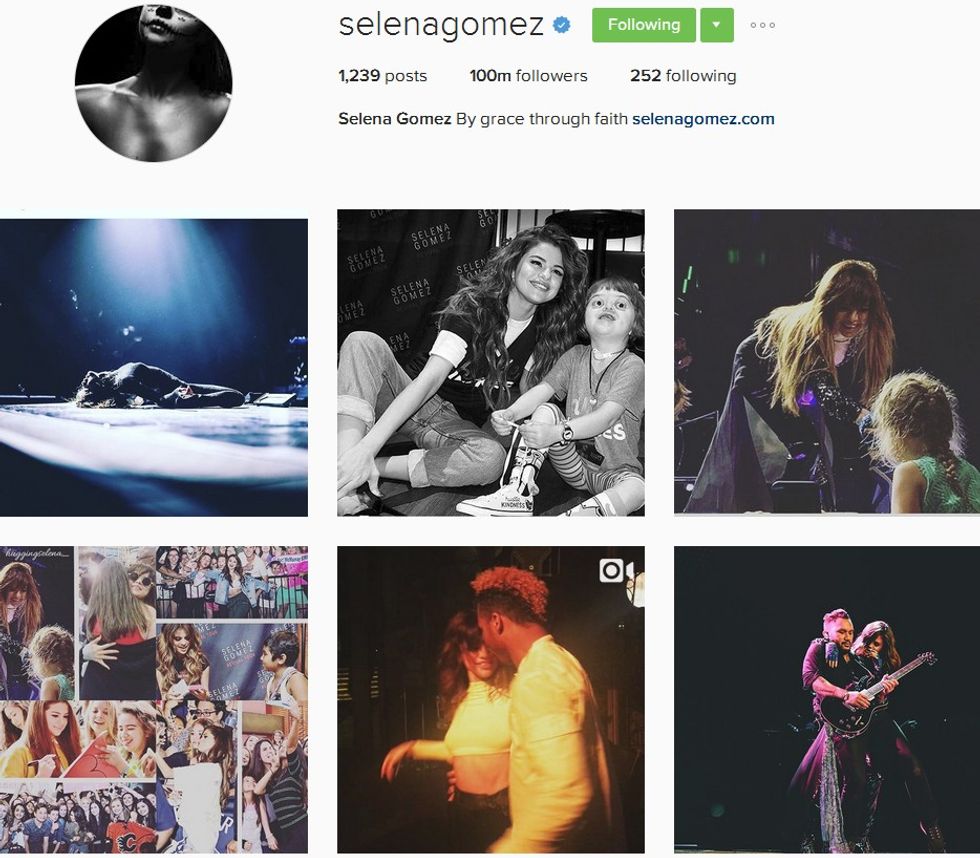Open the blue spotlight stage photo
Screen dimensions: 980x858
(x=154, y=367)
